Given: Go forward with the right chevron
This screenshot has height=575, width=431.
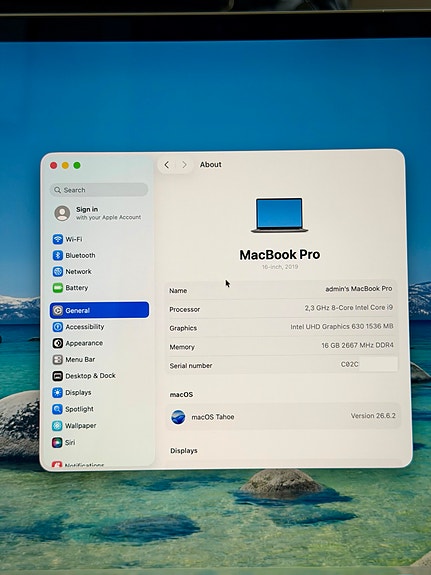Looking at the screenshot, I should coord(185,165).
